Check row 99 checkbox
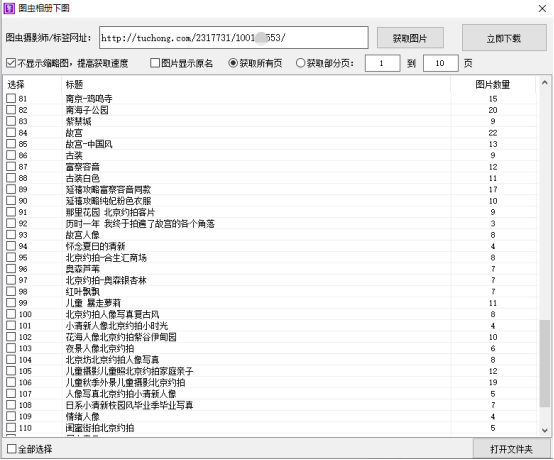554x460 pixels. [x=11, y=303]
